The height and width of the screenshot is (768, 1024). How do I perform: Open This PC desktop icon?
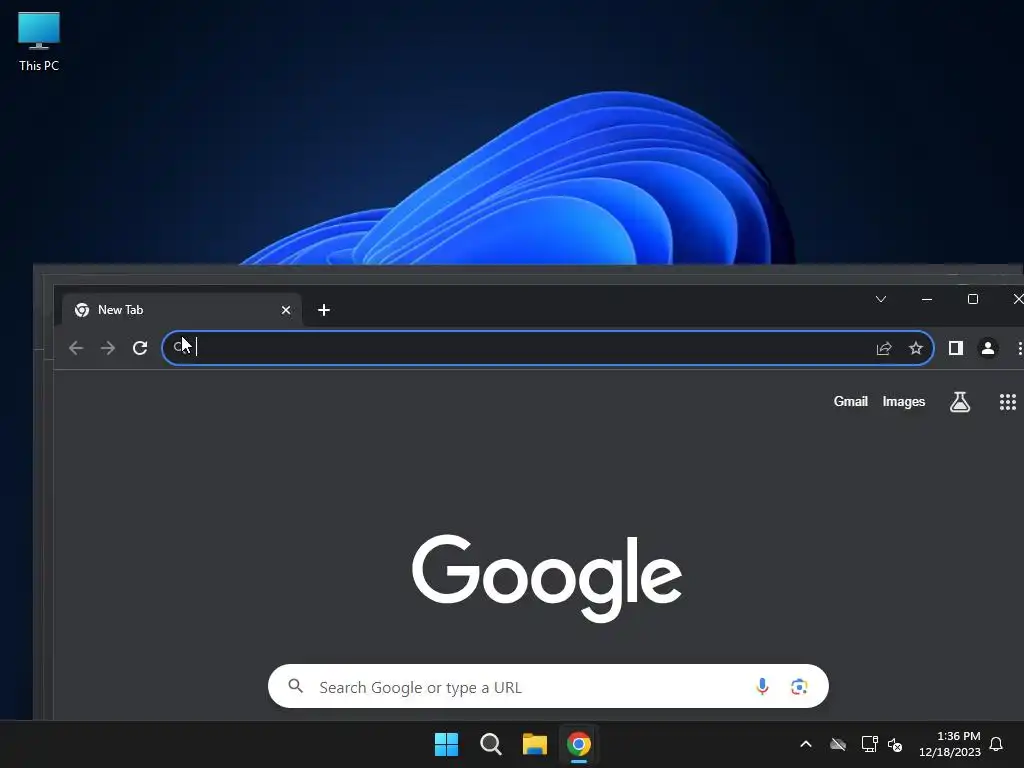coord(39,41)
